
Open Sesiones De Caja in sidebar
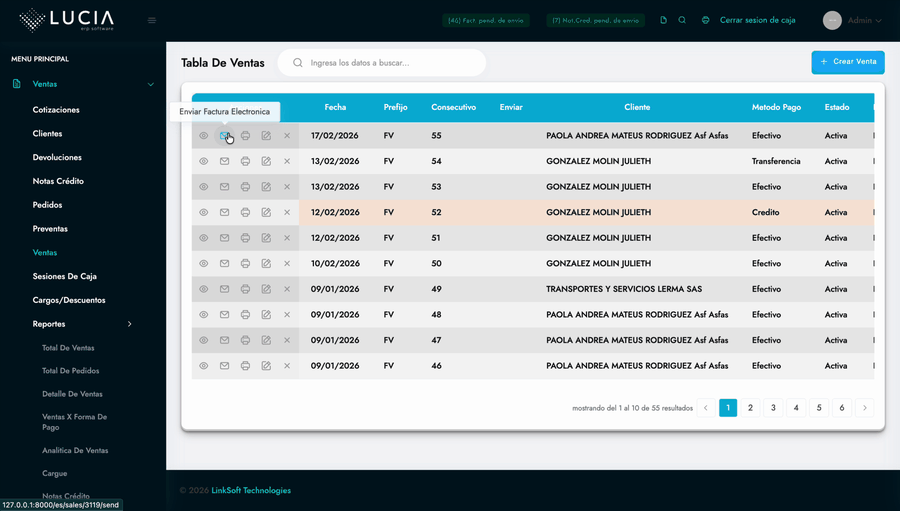coord(64,276)
